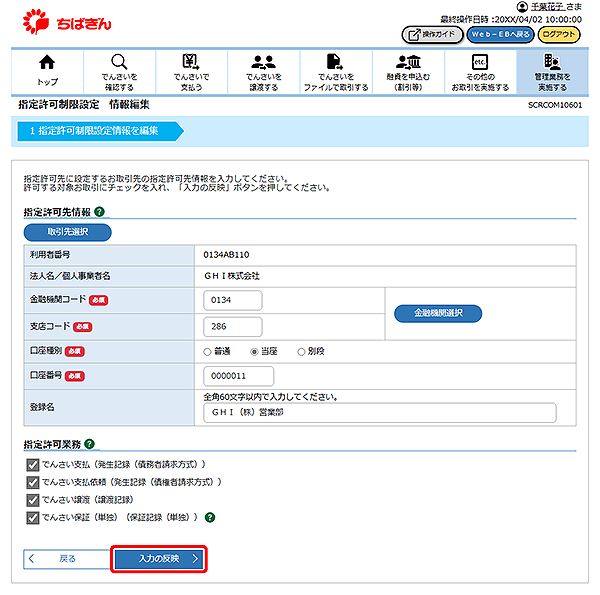Image resolution: width=600 pixels, height=595 pixels.
Task: Select 別段 account type radio
Action: [x=301, y=352]
